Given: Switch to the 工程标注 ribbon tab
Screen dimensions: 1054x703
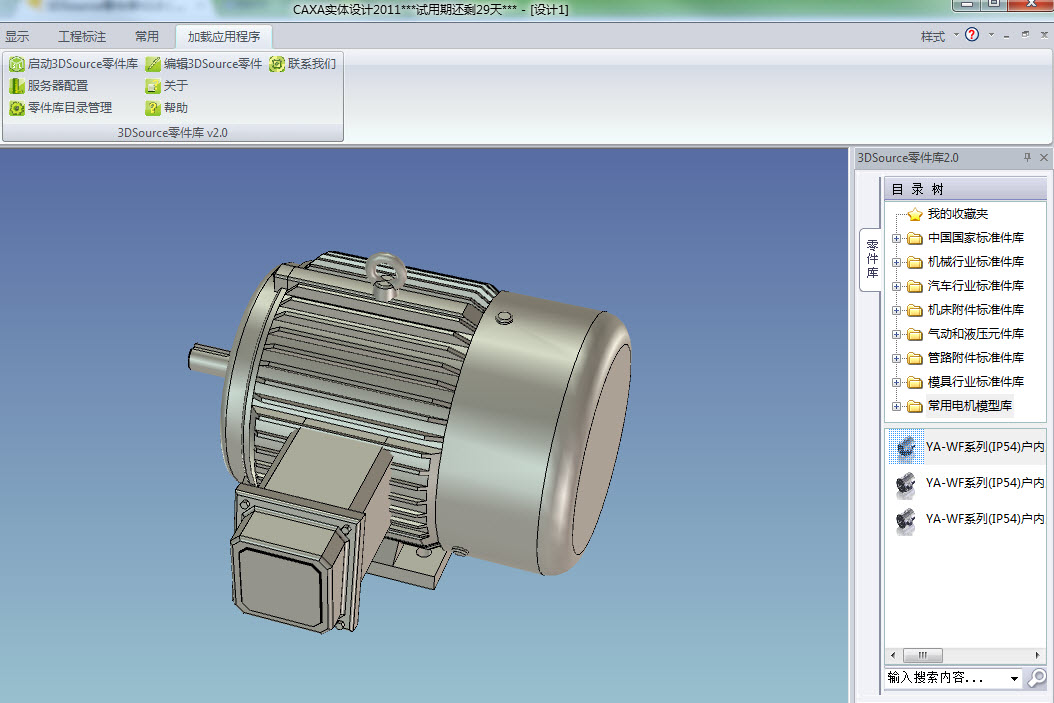Looking at the screenshot, I should pyautogui.click(x=81, y=36).
